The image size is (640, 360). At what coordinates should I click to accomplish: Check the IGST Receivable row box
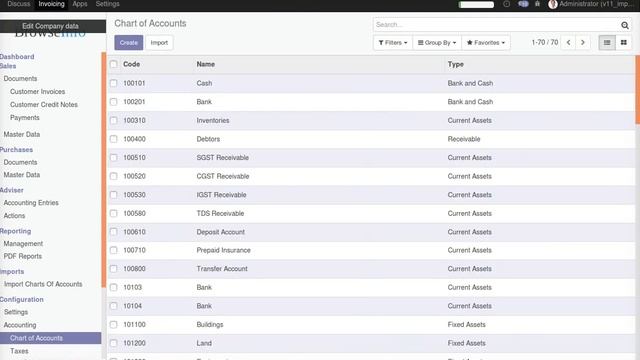tap(113, 195)
